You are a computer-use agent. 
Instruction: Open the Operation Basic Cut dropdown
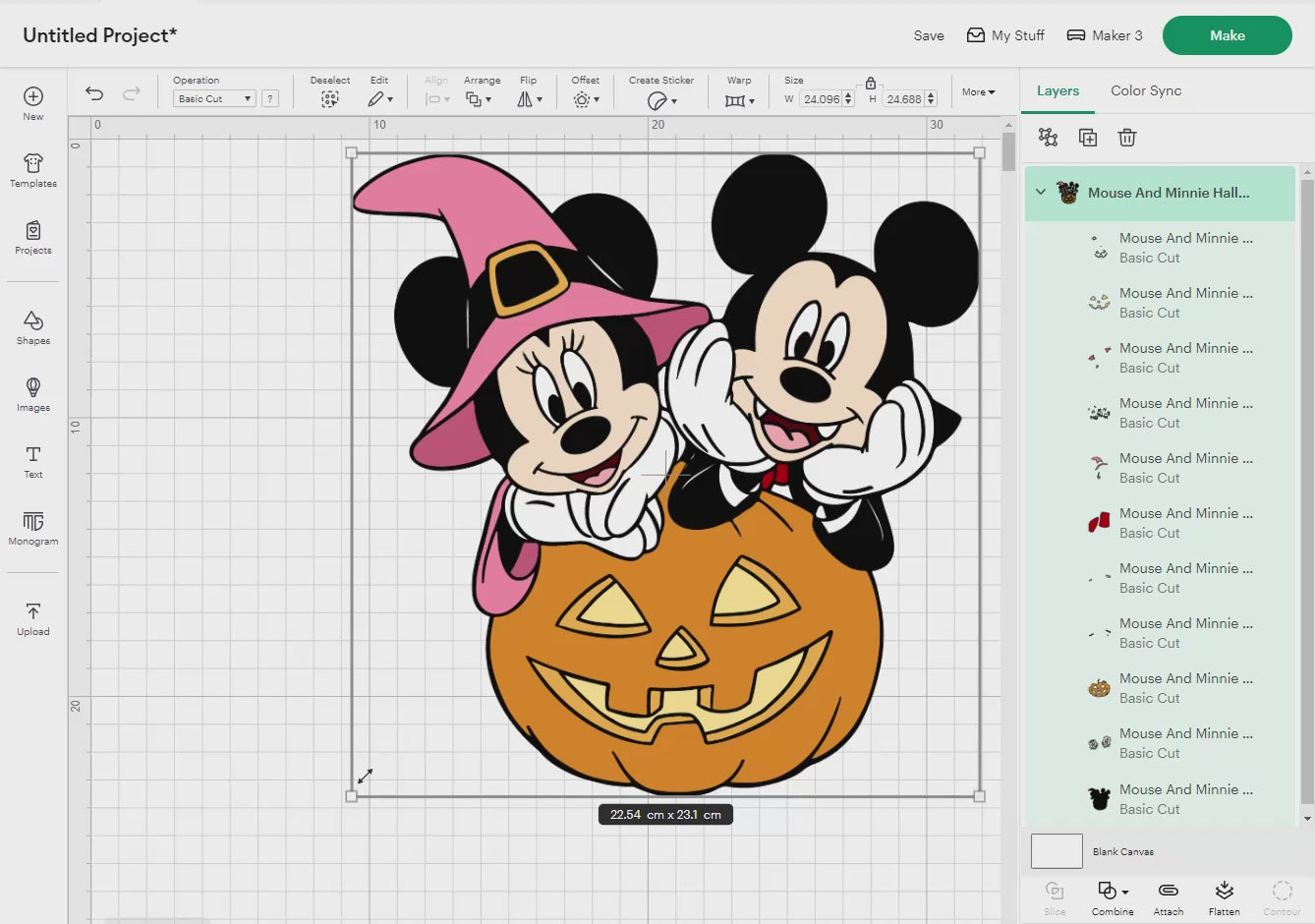tap(214, 98)
